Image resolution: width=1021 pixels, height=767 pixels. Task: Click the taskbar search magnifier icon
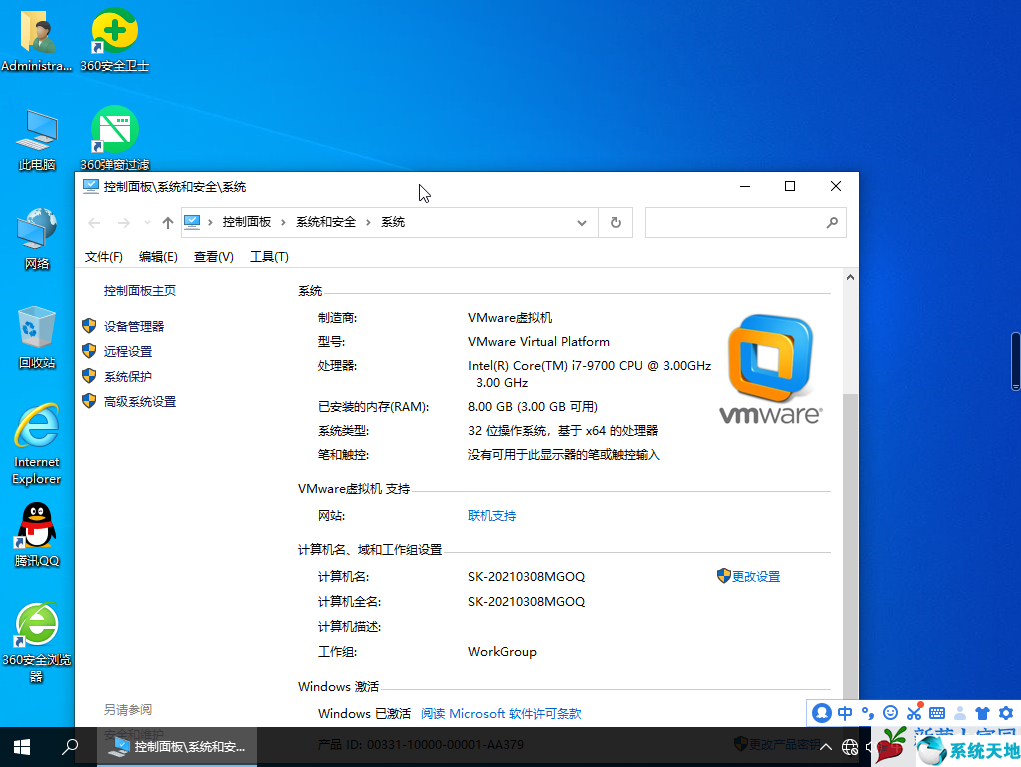[x=70, y=746]
